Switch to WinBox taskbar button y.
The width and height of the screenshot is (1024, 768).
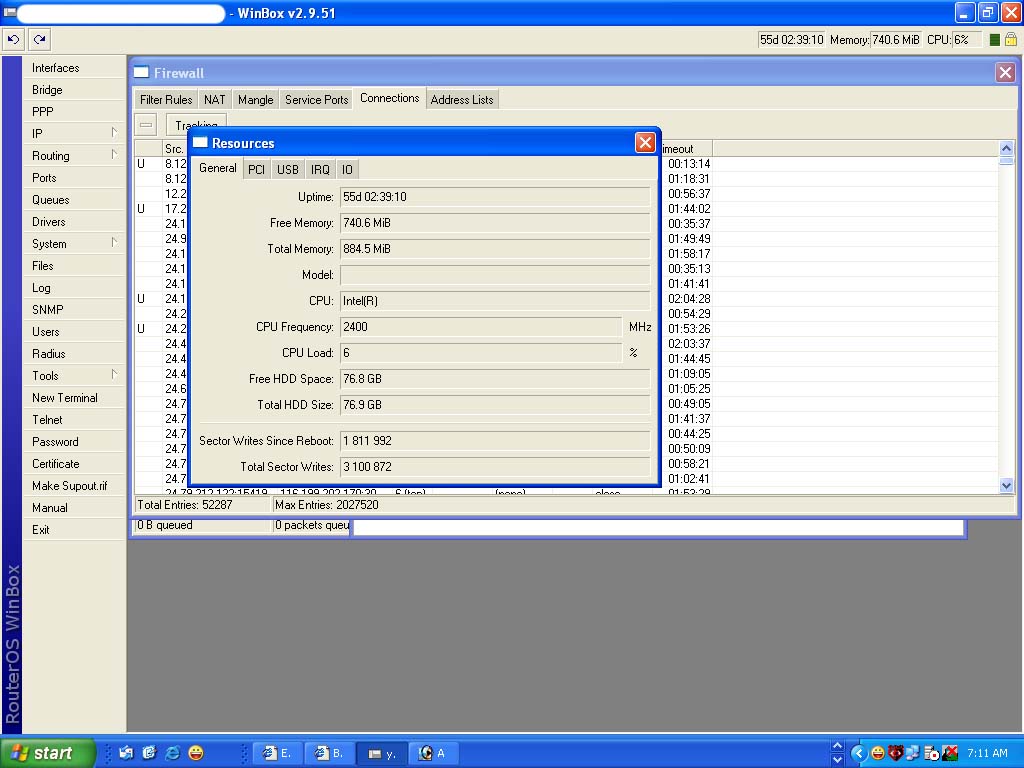[382, 753]
